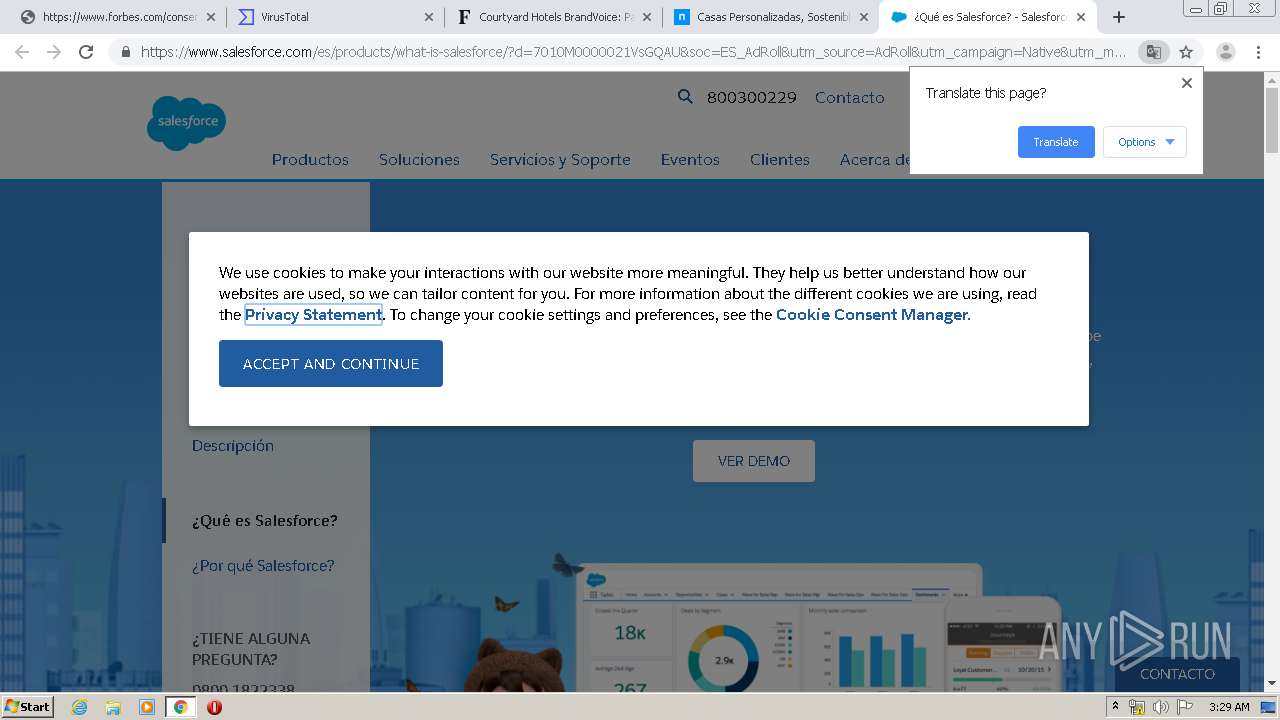Click the taskbar clock showing 3:29 AM
This screenshot has width=1280, height=720.
pyautogui.click(x=1229, y=707)
